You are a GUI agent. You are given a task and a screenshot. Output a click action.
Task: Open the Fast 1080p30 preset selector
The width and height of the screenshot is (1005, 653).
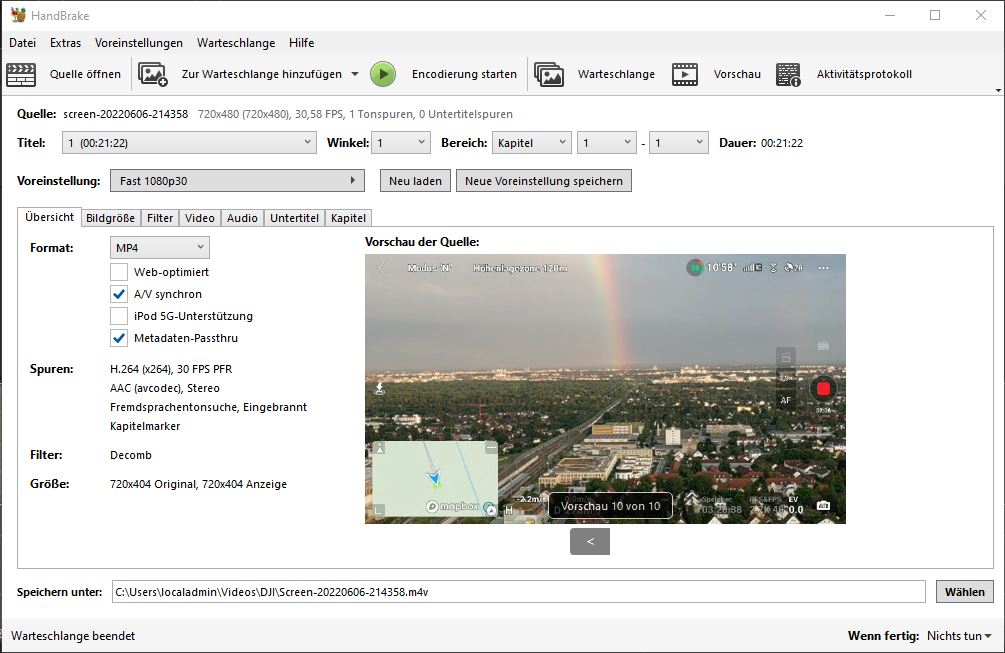237,181
